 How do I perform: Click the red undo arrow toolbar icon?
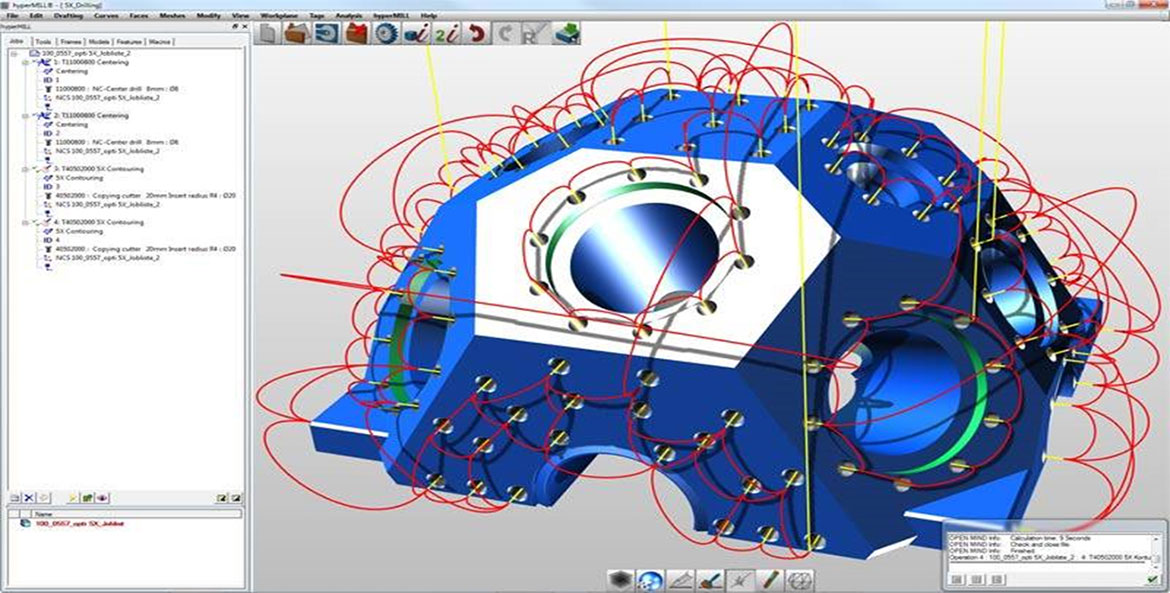point(476,33)
